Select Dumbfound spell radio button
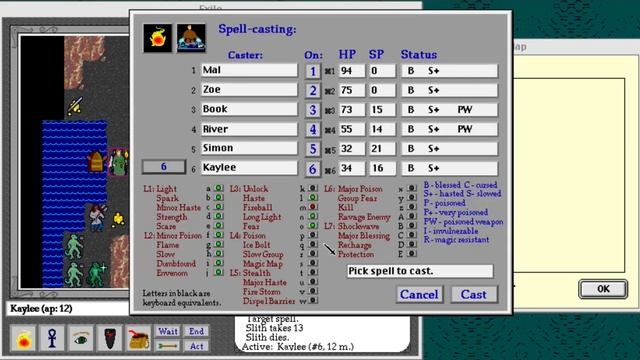The width and height of the screenshot is (640, 360). tap(219, 263)
